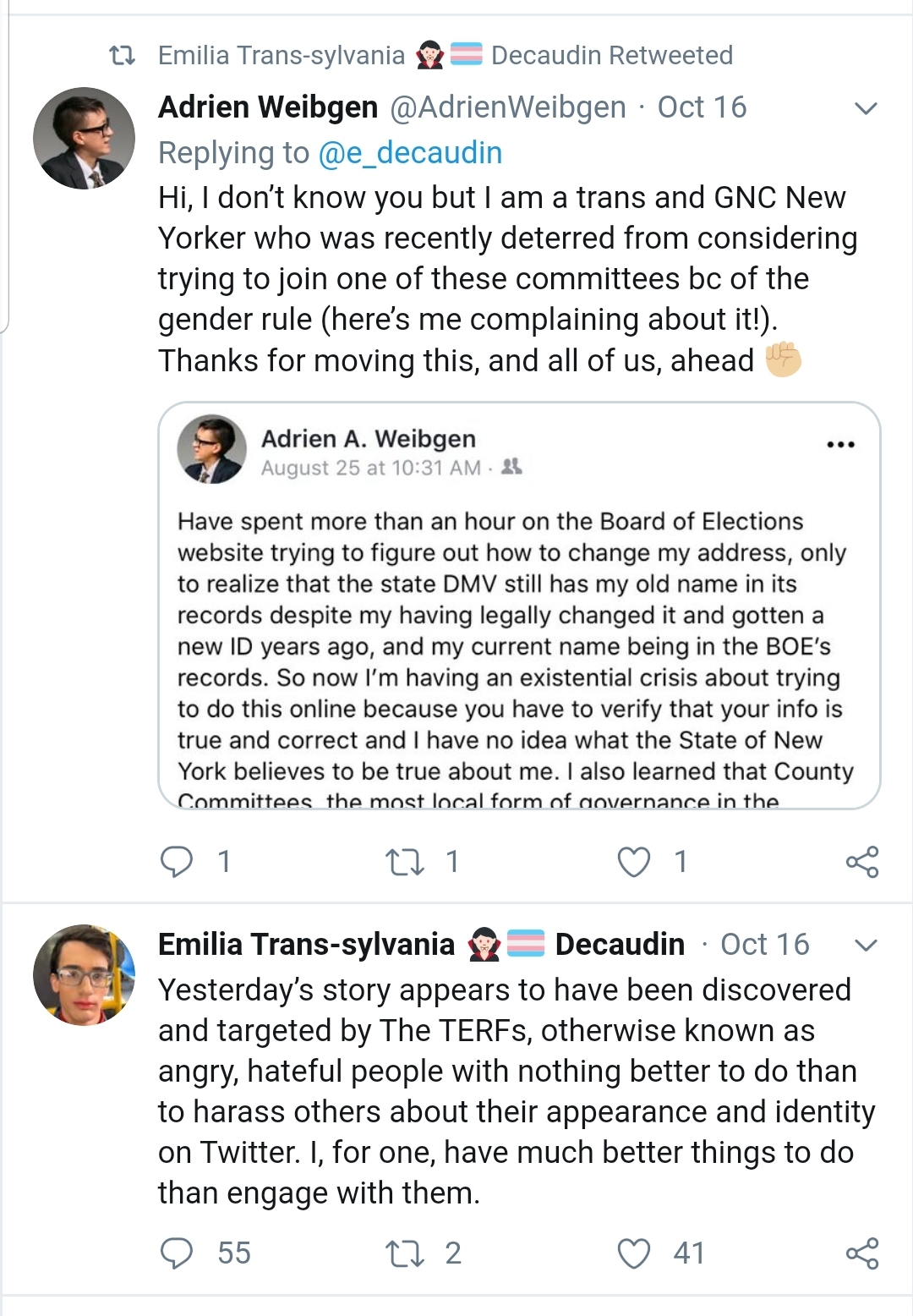Reply to Adrien Weibgen's tweet
This screenshot has width=913, height=1316.
pos(177,862)
